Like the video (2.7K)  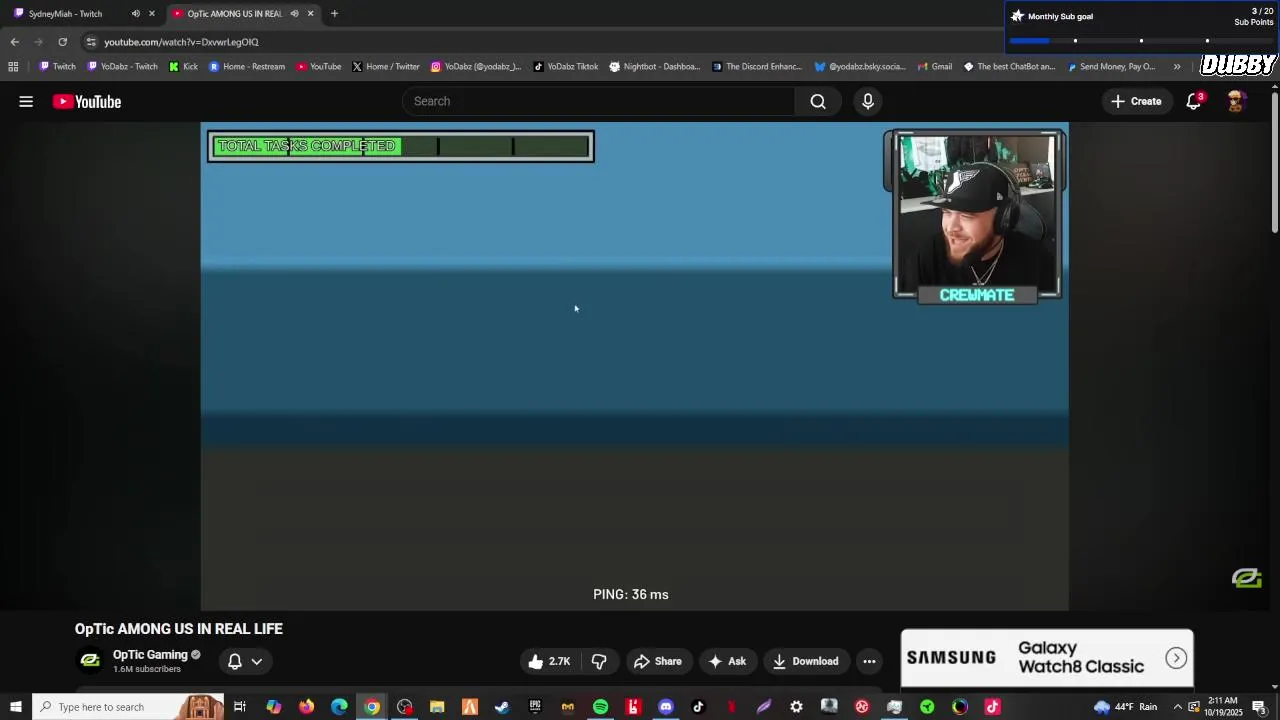coord(549,661)
